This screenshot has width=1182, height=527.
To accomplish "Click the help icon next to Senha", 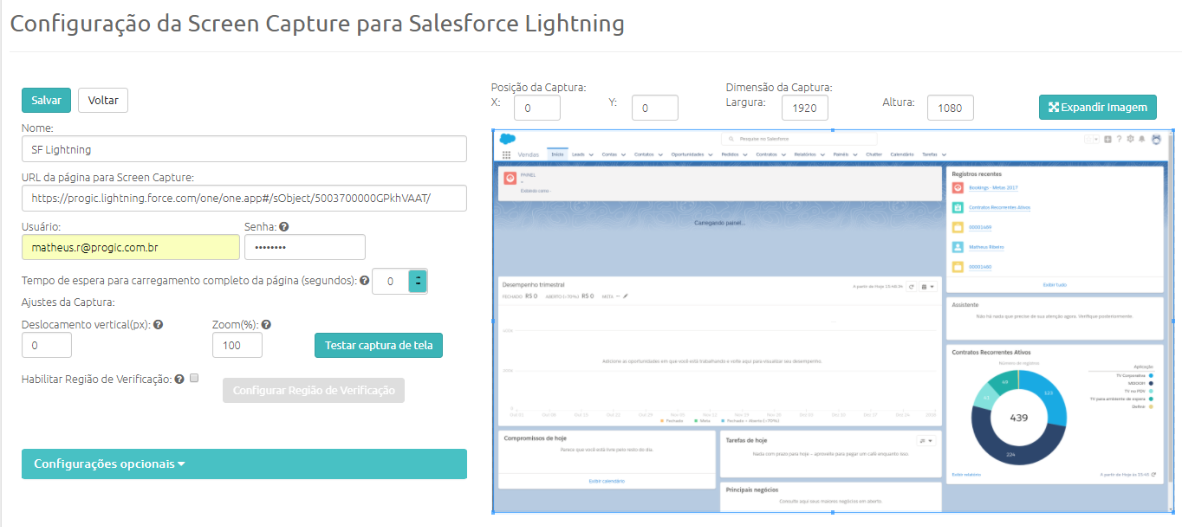I will [x=284, y=226].
